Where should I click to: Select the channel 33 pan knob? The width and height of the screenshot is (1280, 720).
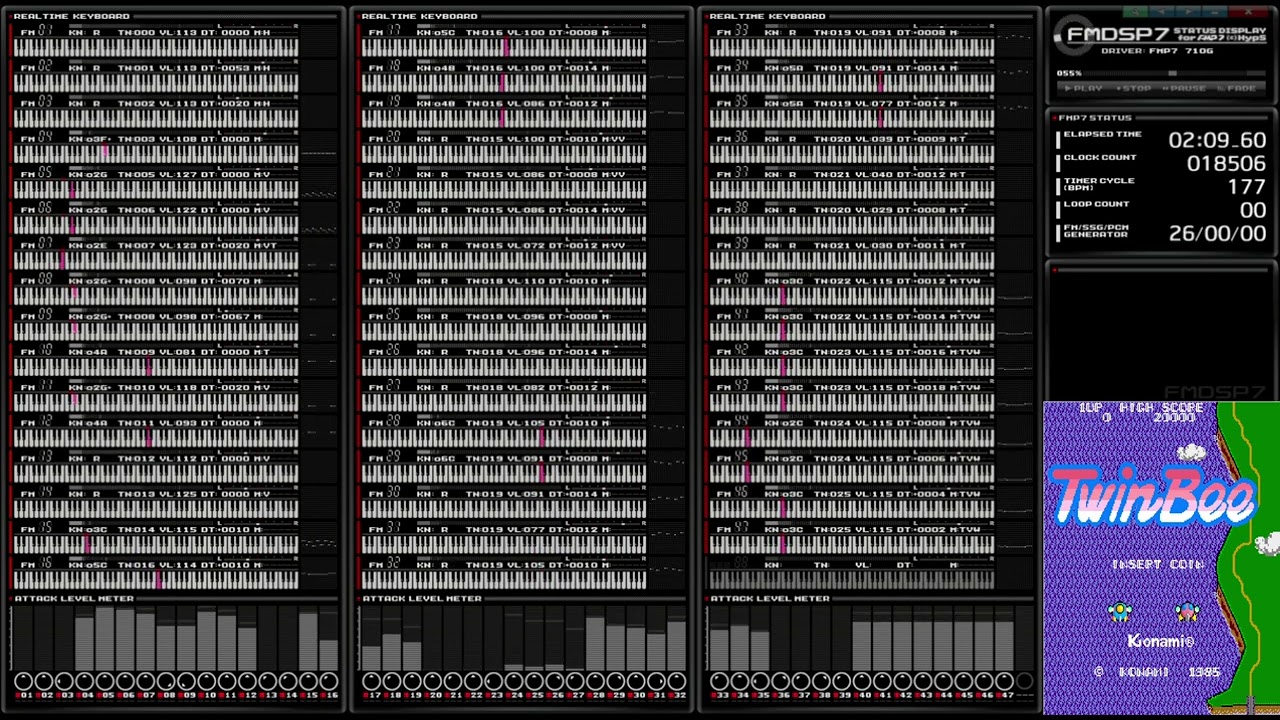point(720,681)
